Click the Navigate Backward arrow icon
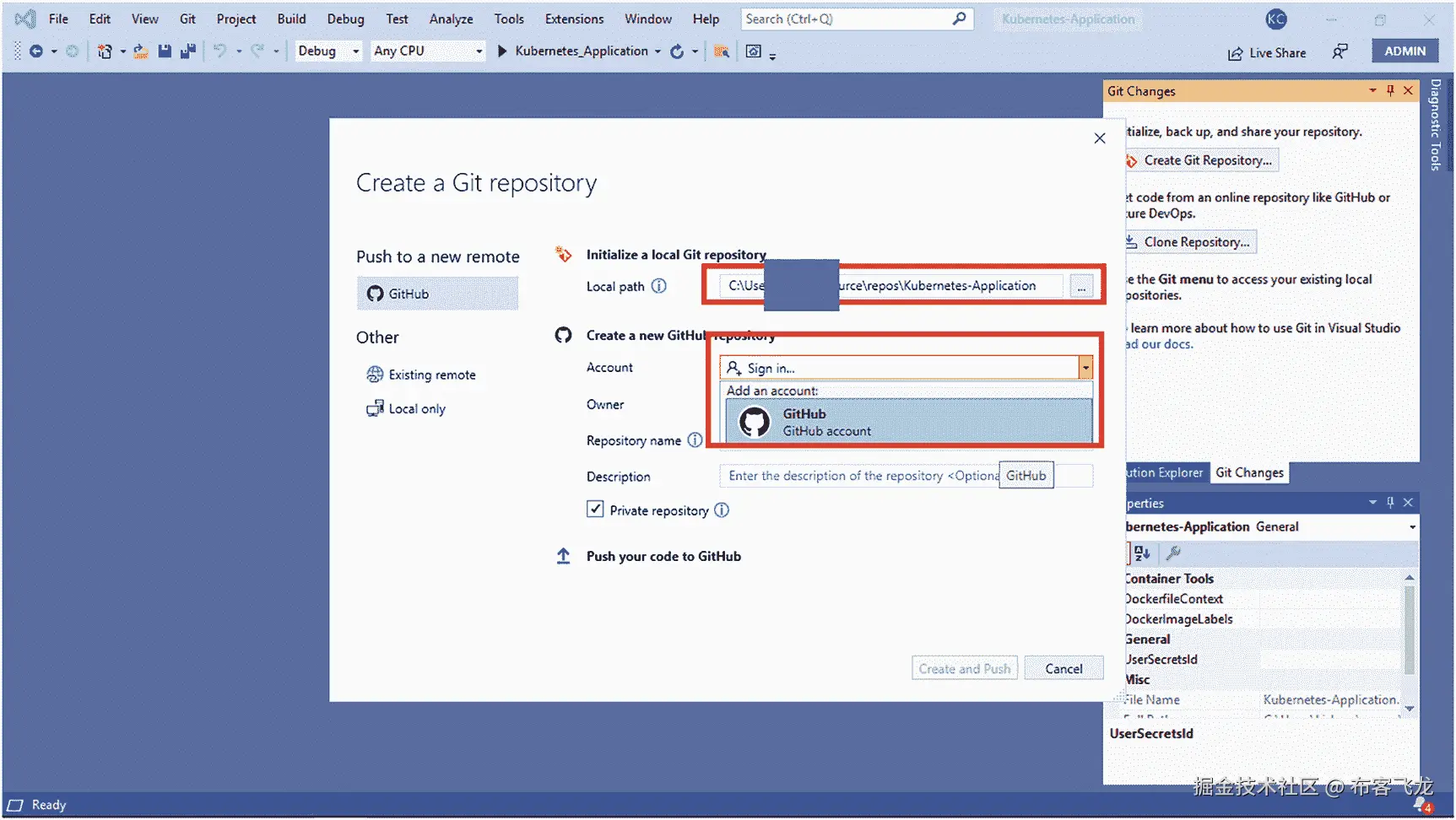1456x820 pixels. (x=36, y=51)
